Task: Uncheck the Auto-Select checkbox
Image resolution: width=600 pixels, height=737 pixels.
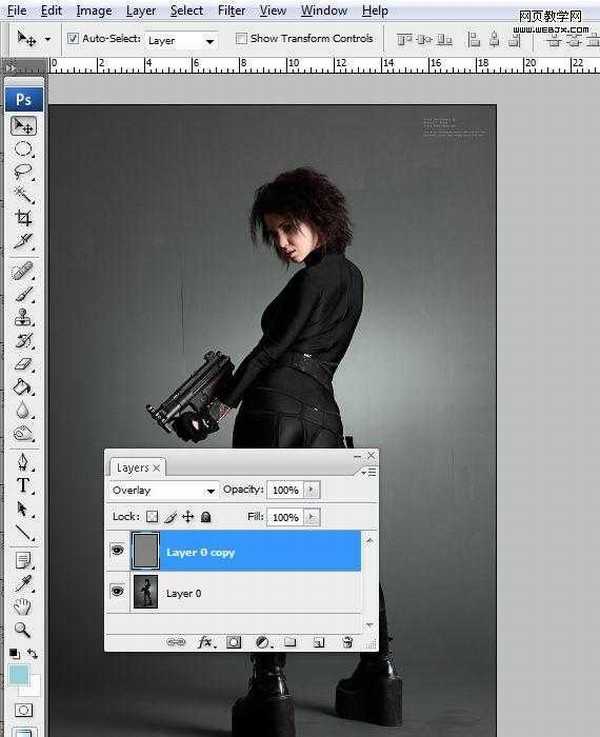Action: 73,39
